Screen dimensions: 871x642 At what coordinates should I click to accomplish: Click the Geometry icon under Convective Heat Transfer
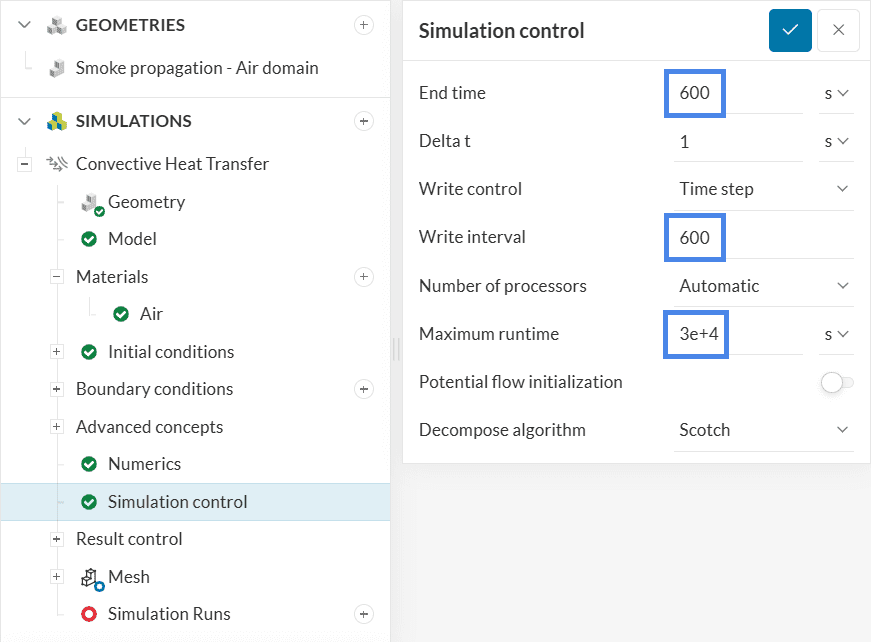coord(92,203)
